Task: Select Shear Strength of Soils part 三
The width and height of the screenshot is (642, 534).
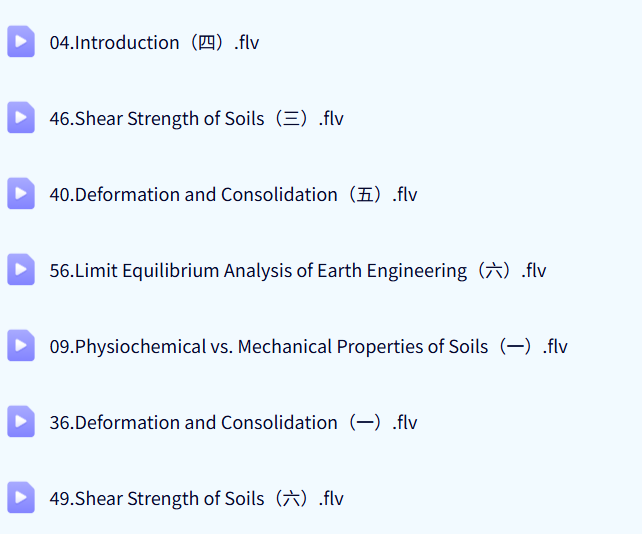Action: (196, 119)
